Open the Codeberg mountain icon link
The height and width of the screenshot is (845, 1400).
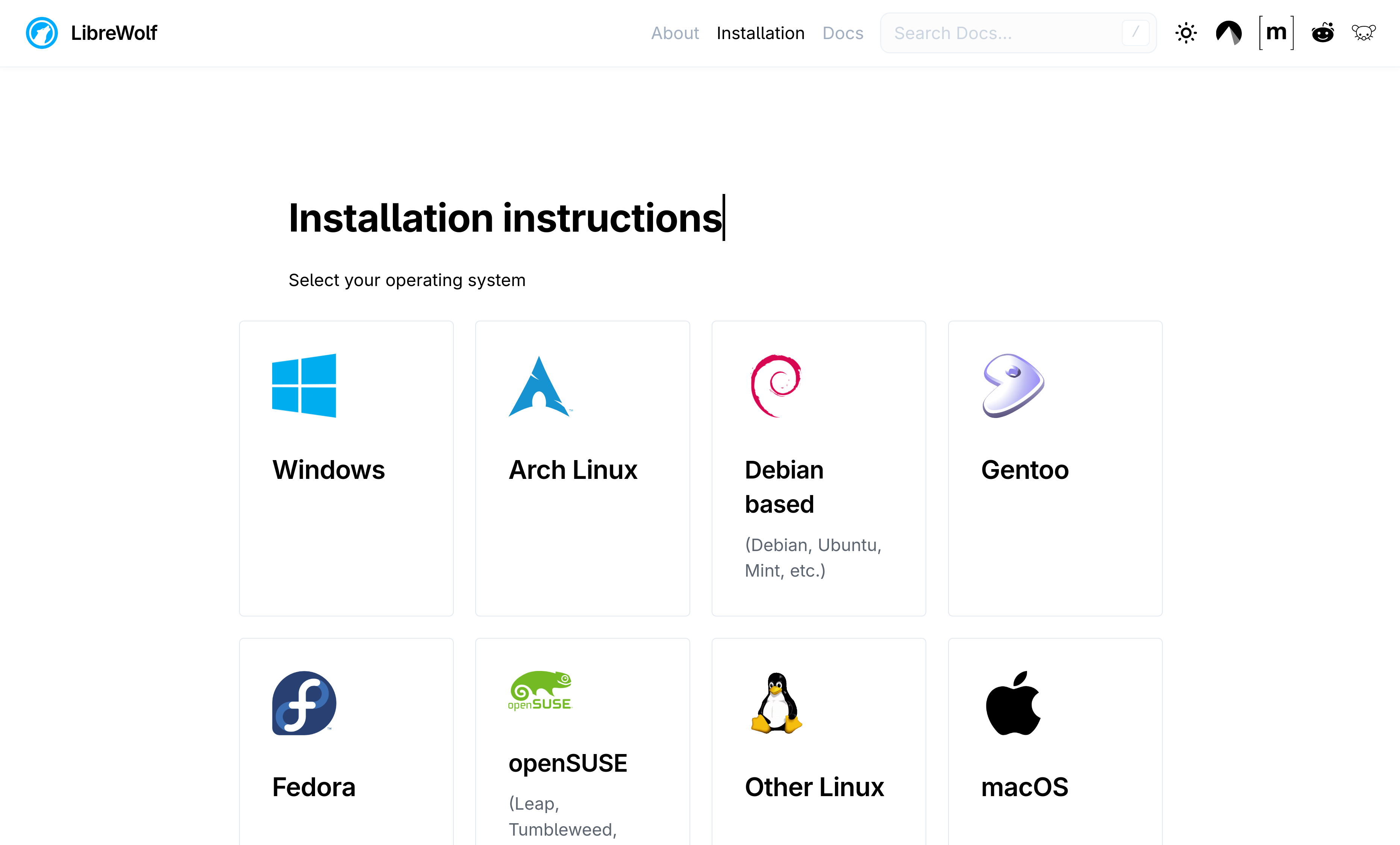tap(1229, 33)
